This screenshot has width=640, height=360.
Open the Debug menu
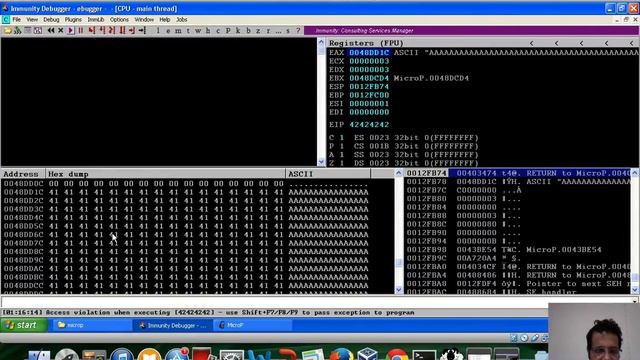tap(51, 20)
